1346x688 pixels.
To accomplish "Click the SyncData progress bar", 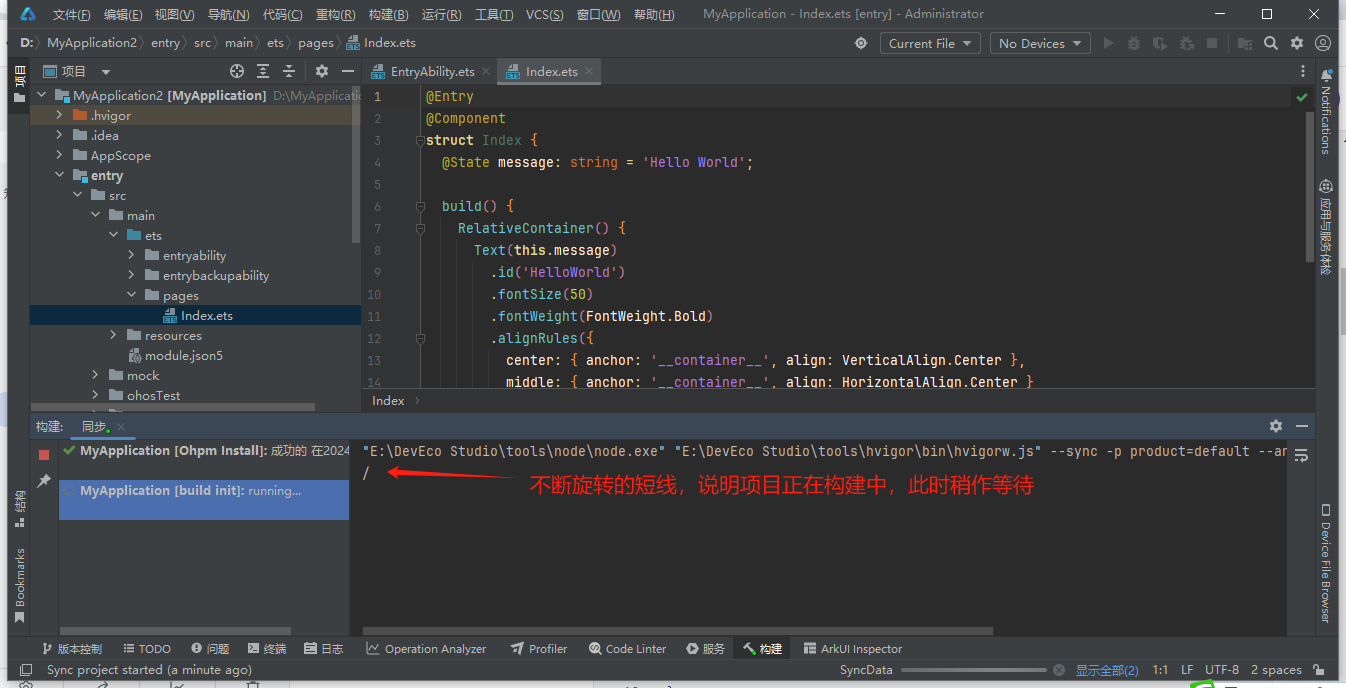I will point(973,670).
